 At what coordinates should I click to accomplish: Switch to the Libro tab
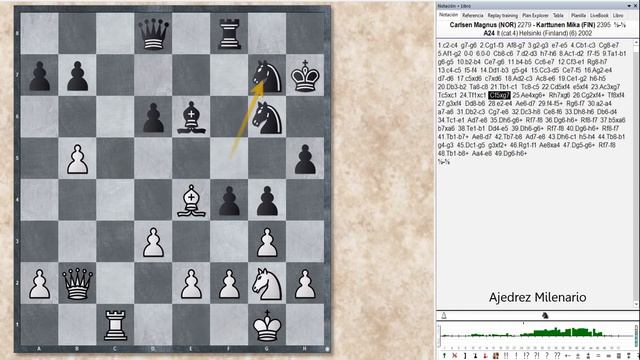pos(618,15)
